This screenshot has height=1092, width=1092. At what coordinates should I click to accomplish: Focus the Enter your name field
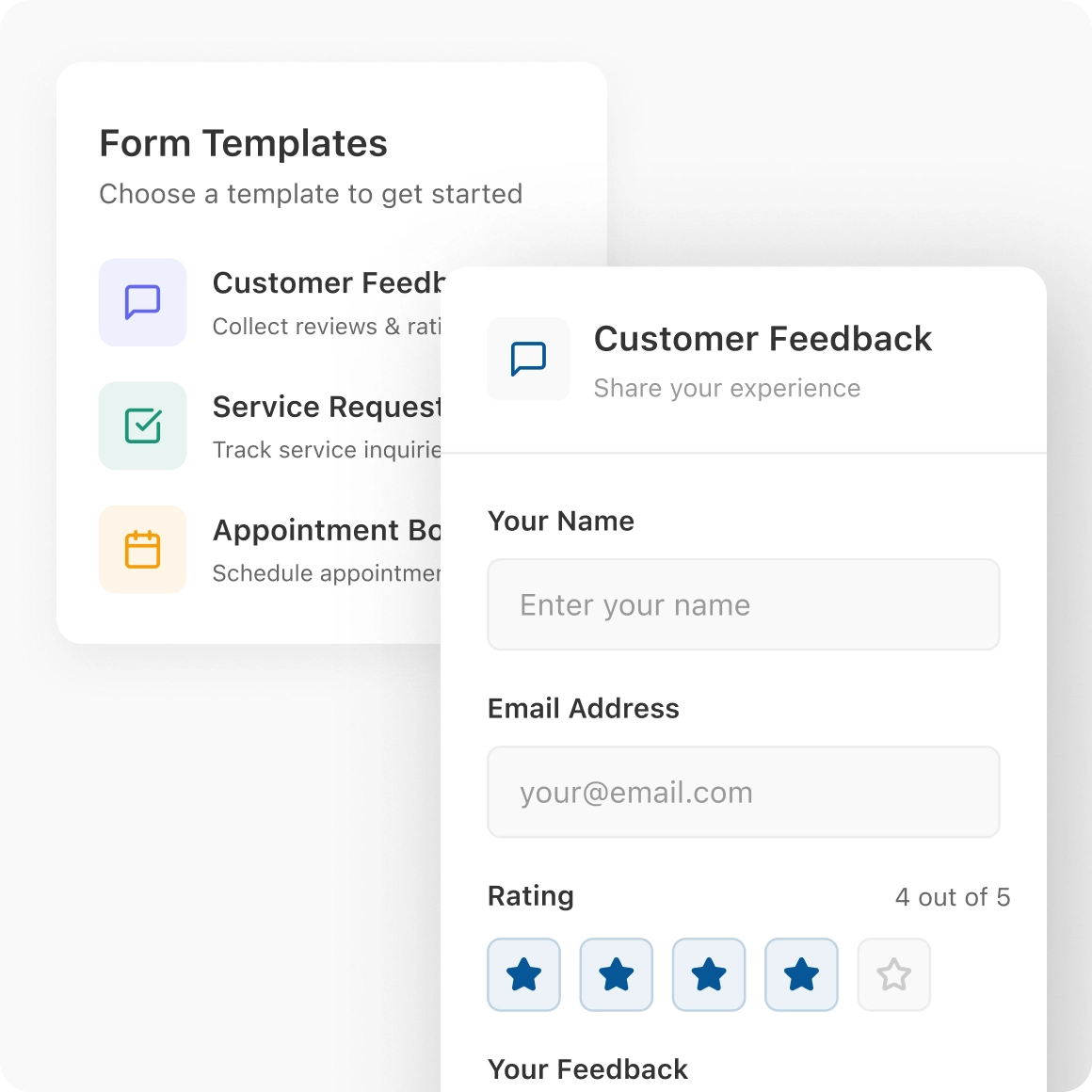(743, 604)
